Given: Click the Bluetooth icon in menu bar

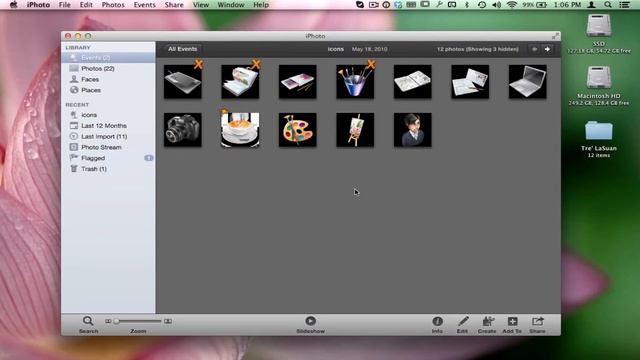Looking at the screenshot, I should 467,5.
